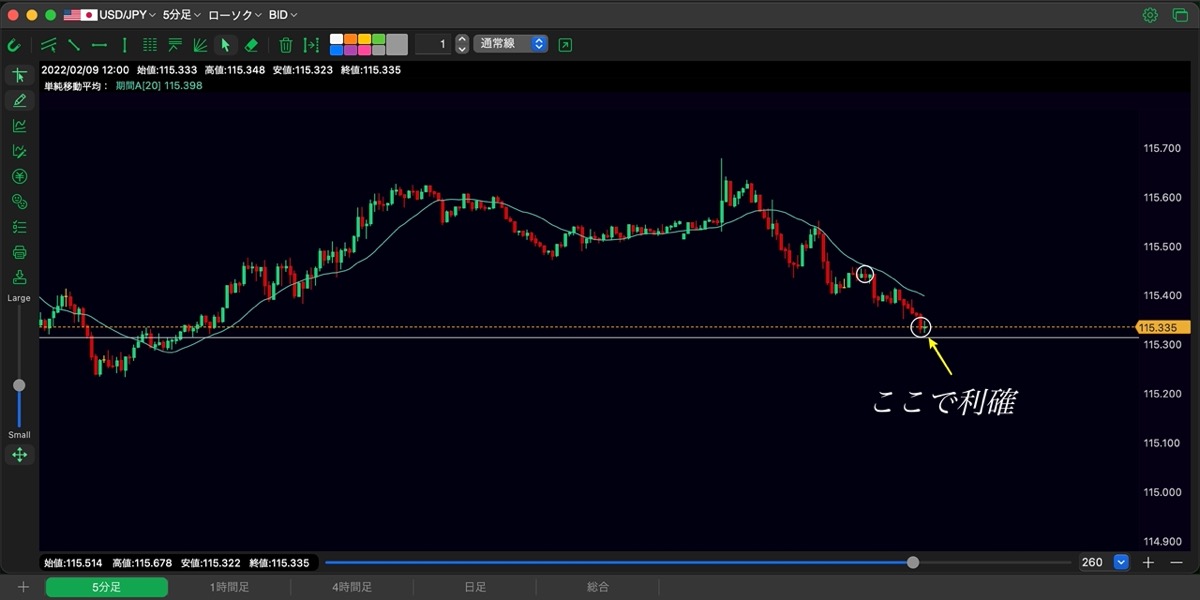Click the green popout arrow icon
The width and height of the screenshot is (1200, 600).
pyautogui.click(x=566, y=45)
